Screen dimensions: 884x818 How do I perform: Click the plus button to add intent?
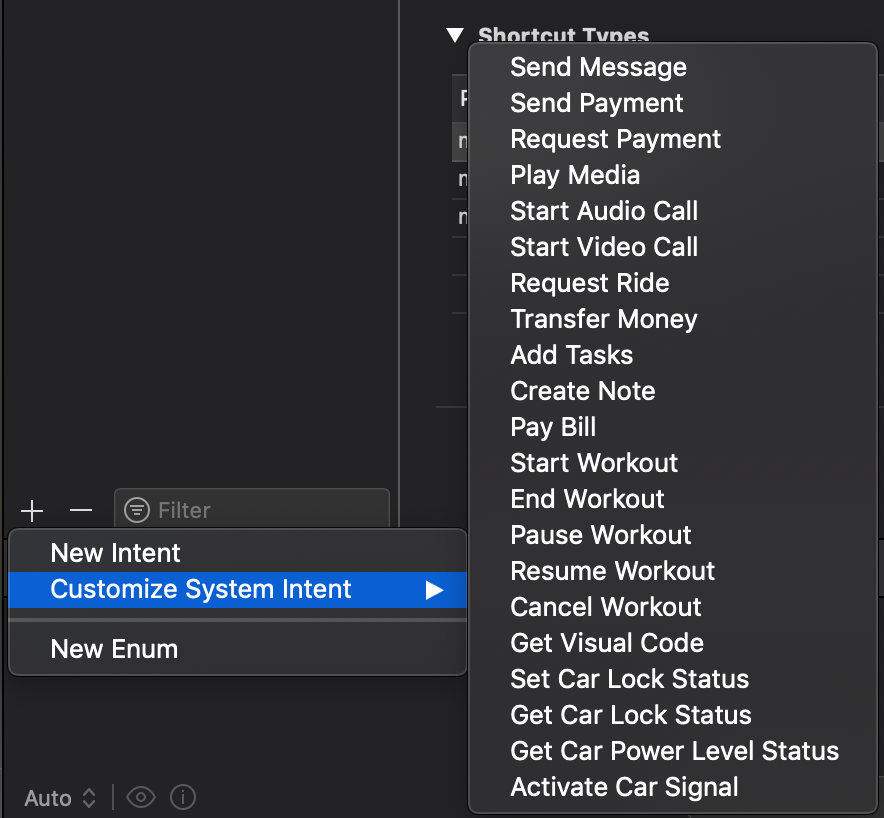[32, 511]
